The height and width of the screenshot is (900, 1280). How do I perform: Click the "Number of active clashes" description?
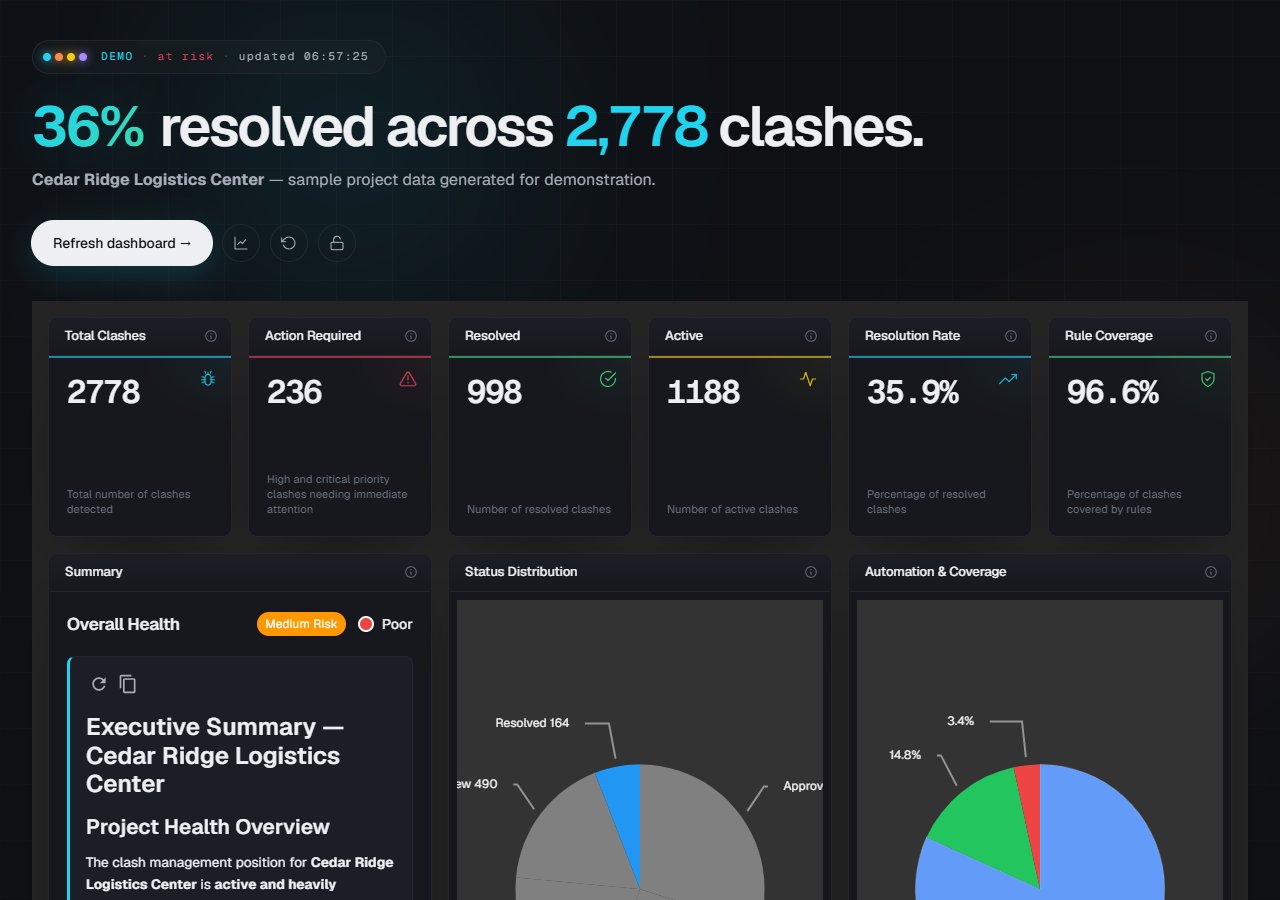click(x=733, y=510)
